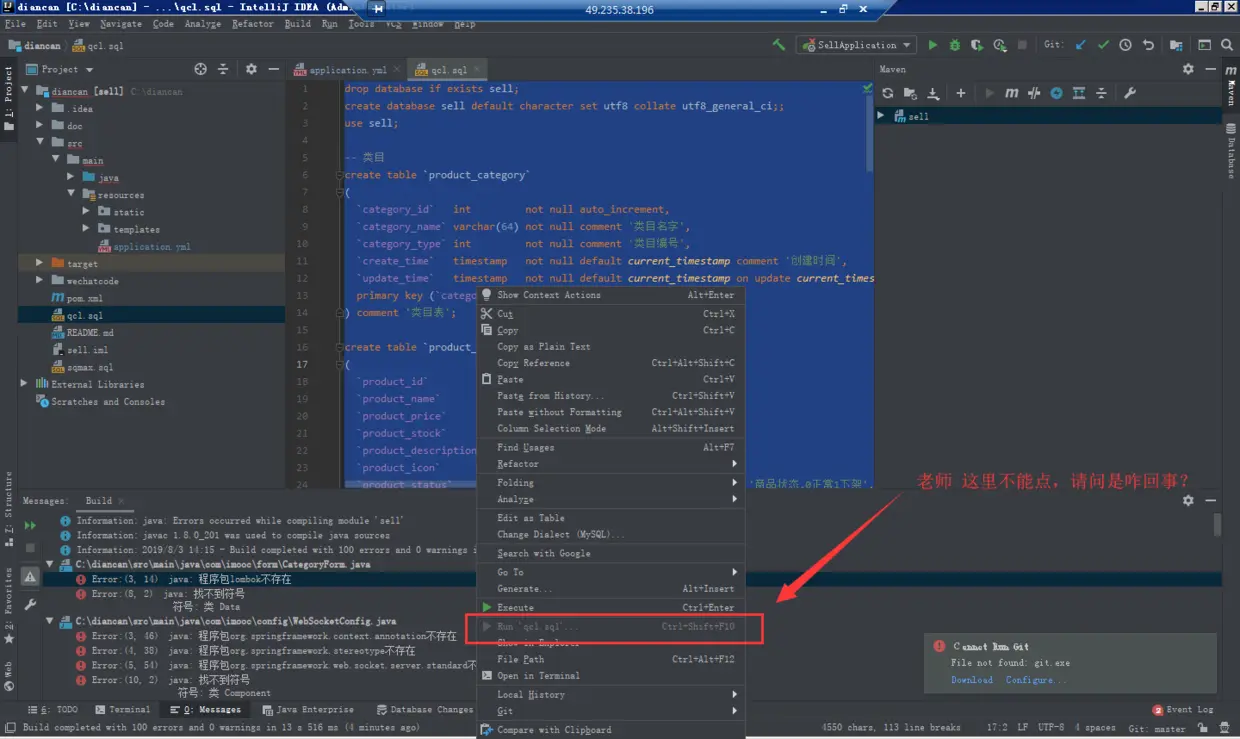Select README.md in project tree
This screenshot has height=739, width=1240.
coord(83,333)
